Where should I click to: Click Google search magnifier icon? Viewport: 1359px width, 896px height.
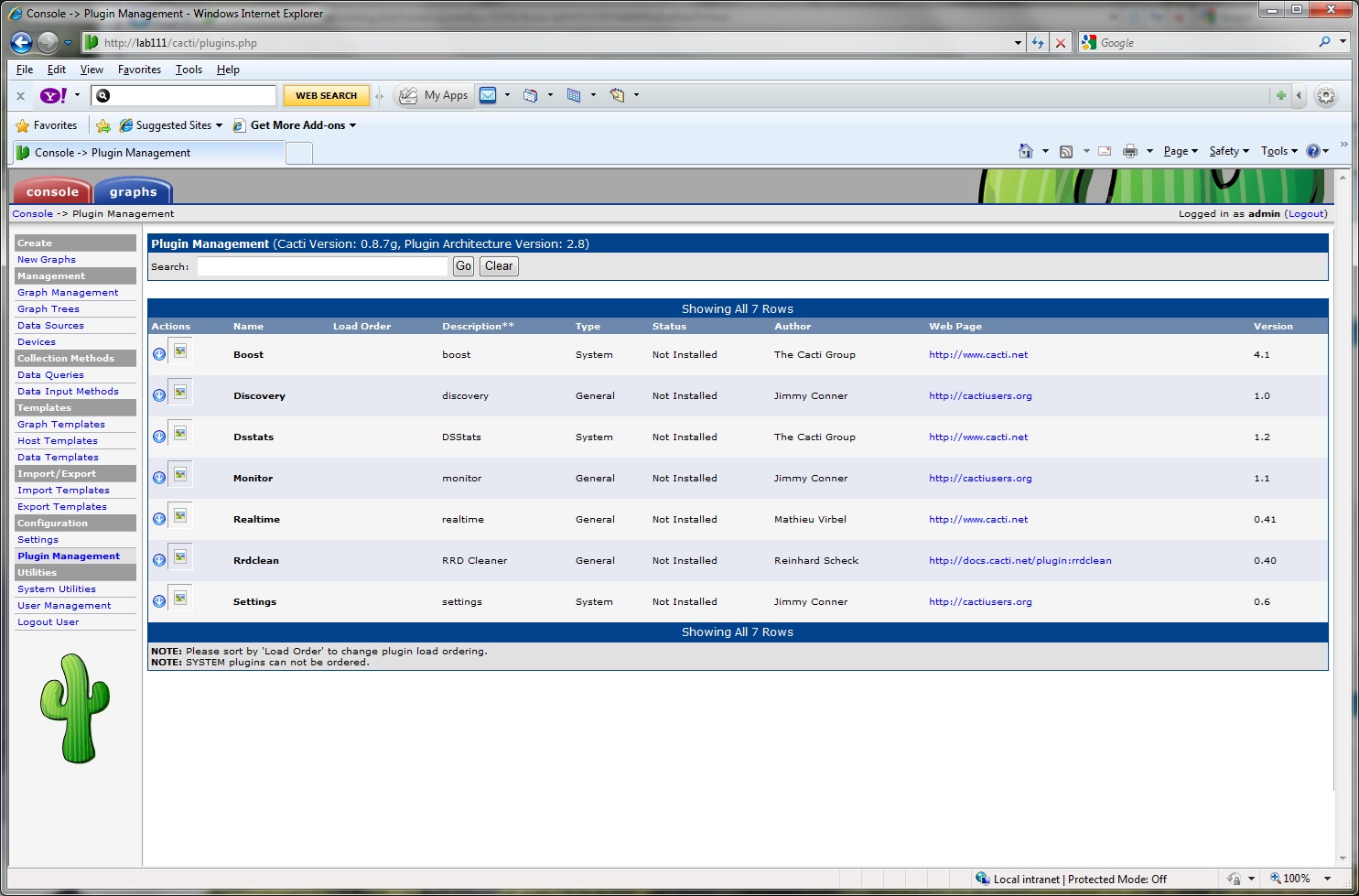pos(1324,42)
